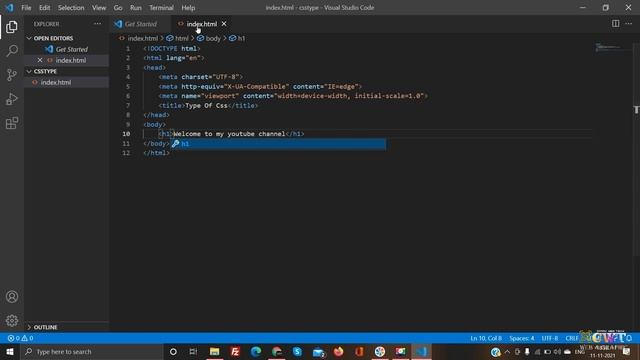Click h1 breadcrumb item
This screenshot has height=360, width=640.
[x=242, y=38]
